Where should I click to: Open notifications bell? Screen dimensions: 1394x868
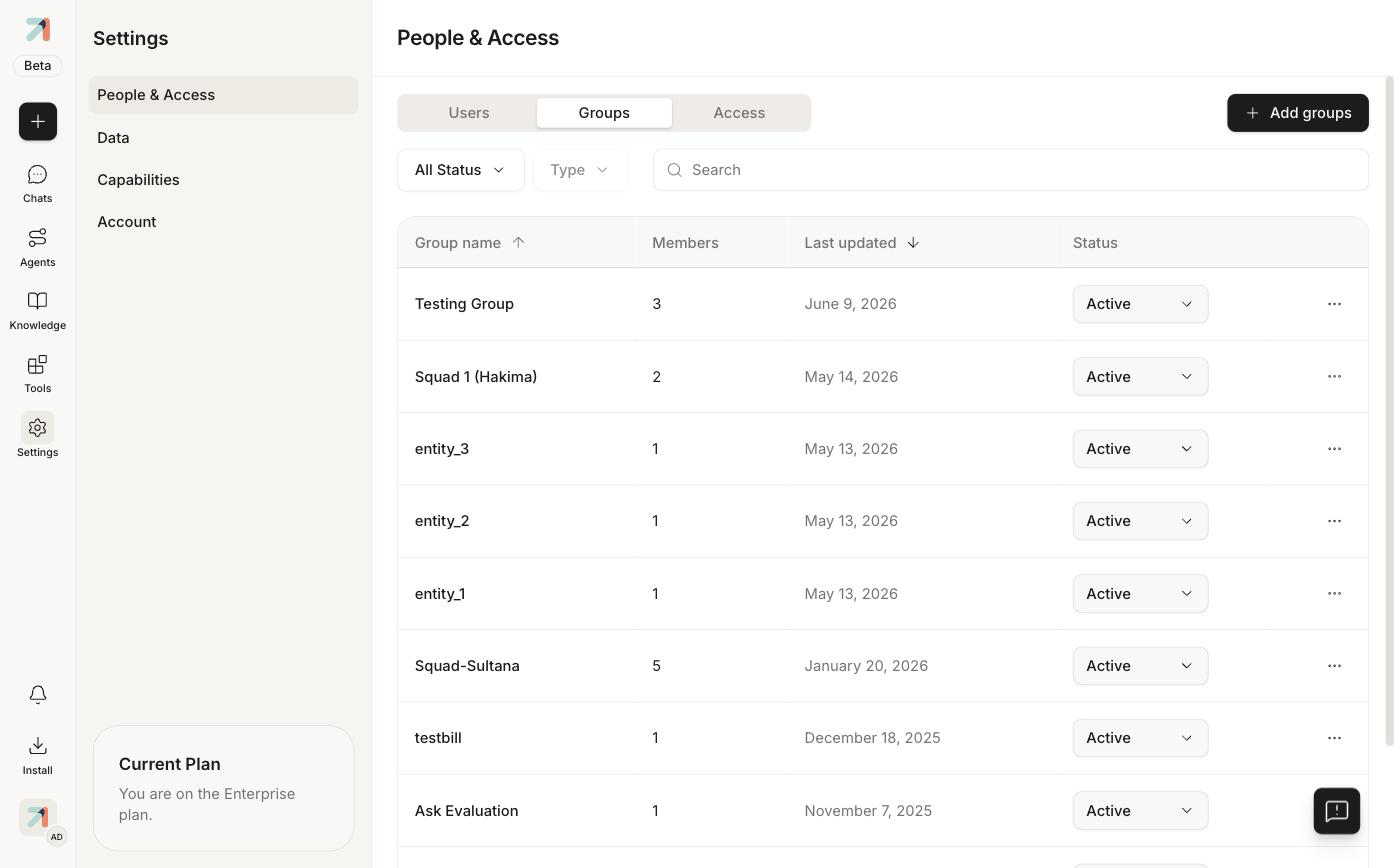click(x=37, y=694)
